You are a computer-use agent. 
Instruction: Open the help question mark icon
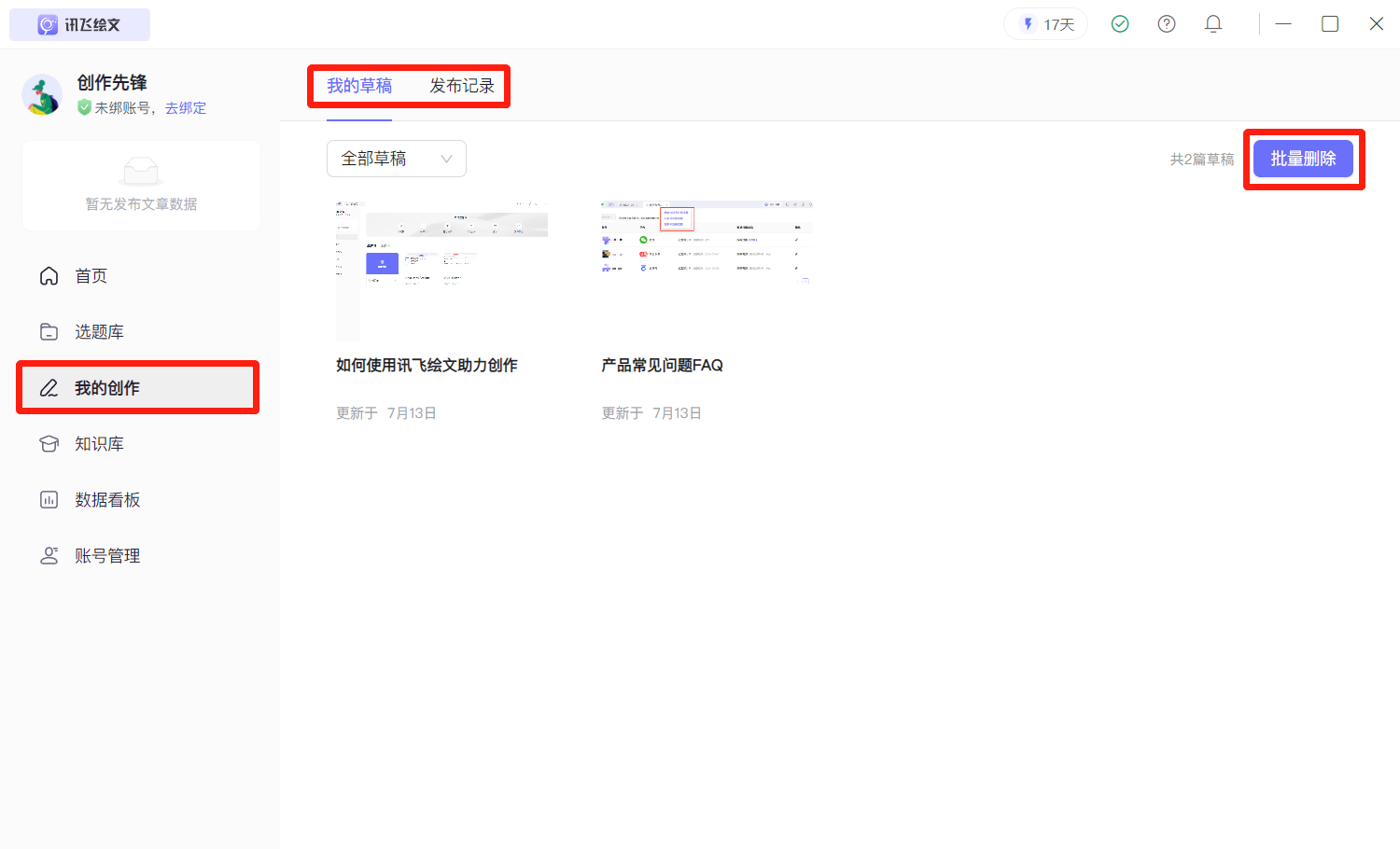(x=1167, y=24)
